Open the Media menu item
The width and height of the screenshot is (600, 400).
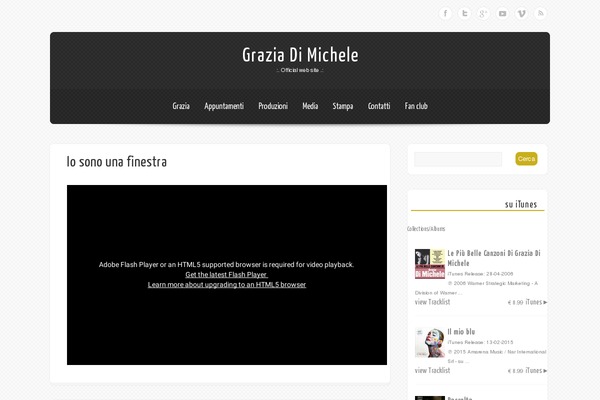point(310,106)
